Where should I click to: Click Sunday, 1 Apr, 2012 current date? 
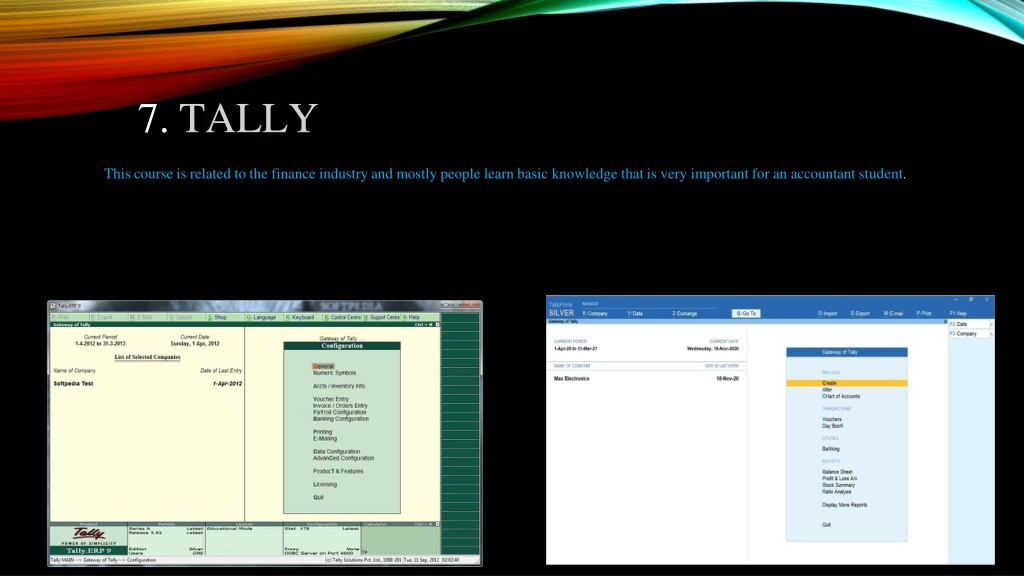click(195, 344)
